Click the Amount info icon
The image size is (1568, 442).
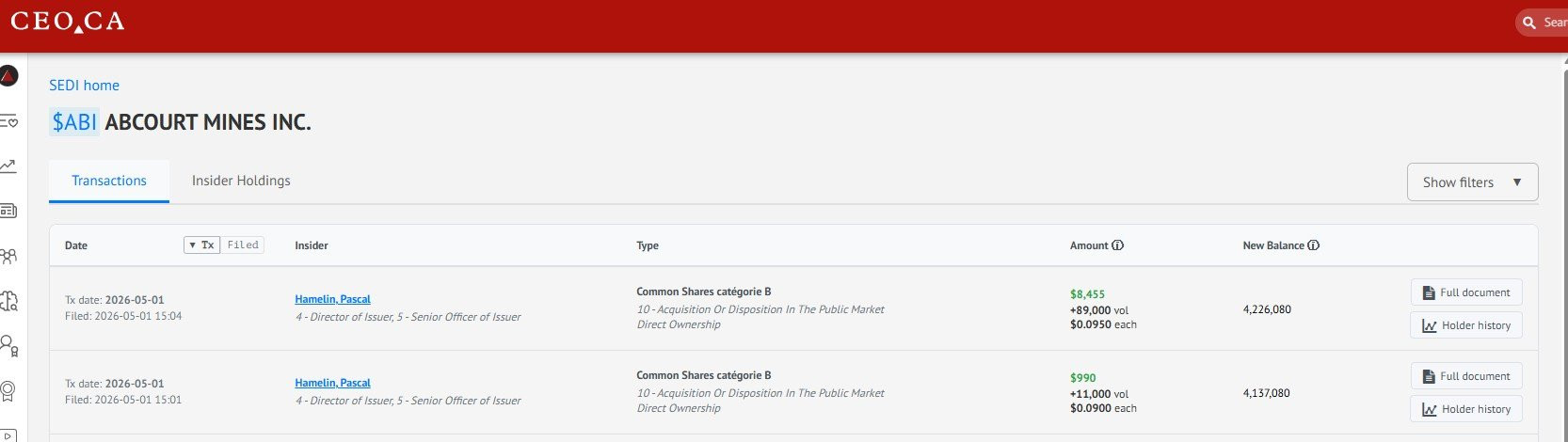(x=1117, y=245)
